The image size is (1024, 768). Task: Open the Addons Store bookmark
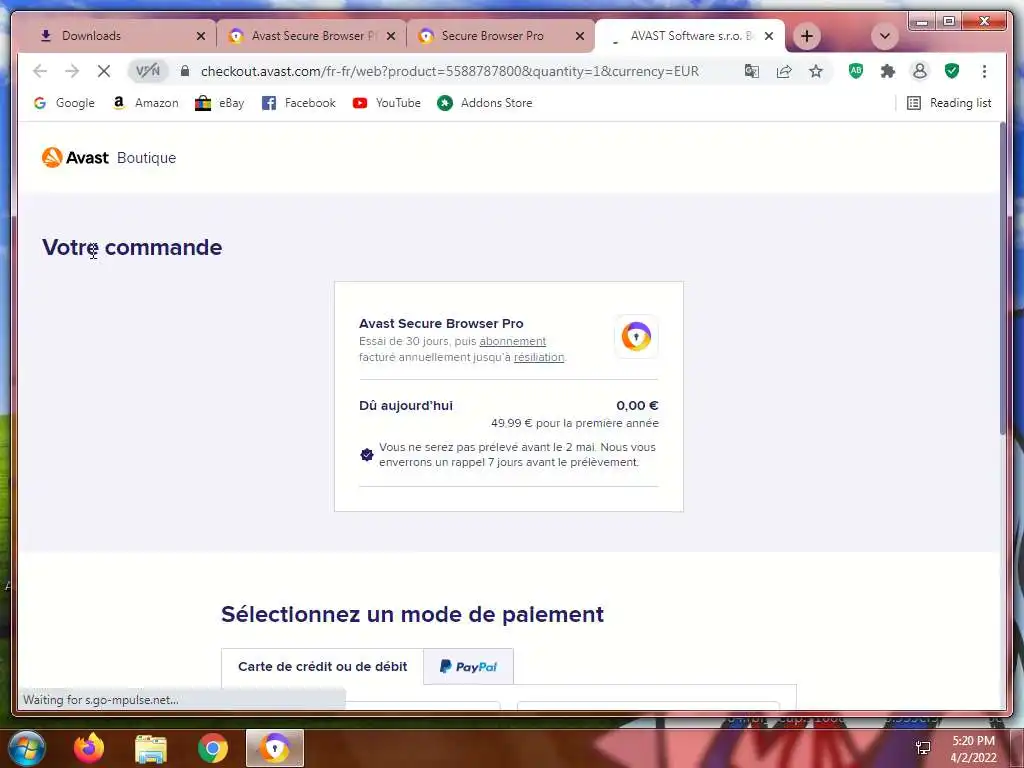click(485, 103)
